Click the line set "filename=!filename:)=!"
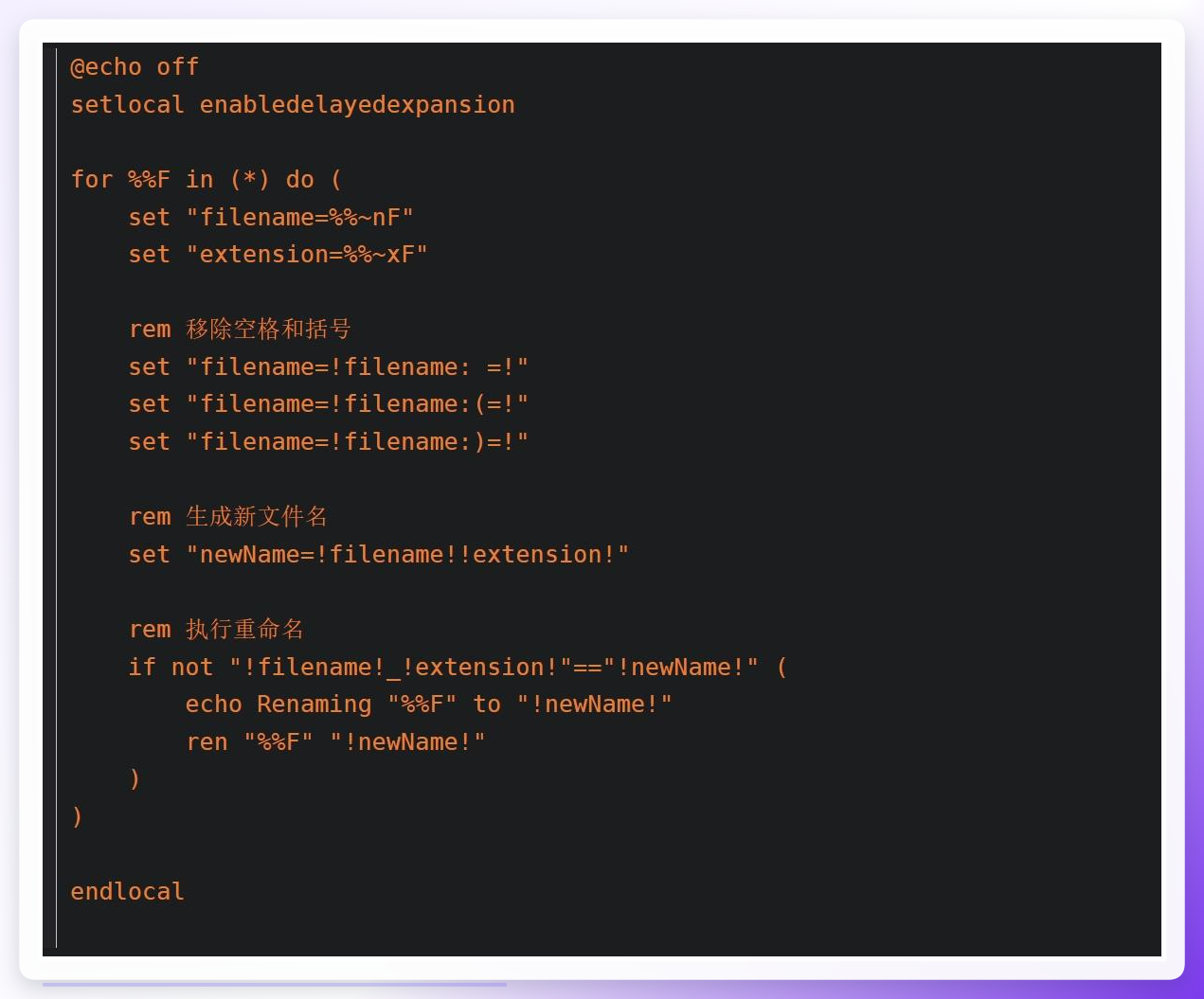This screenshot has width=1204, height=999. click(329, 442)
